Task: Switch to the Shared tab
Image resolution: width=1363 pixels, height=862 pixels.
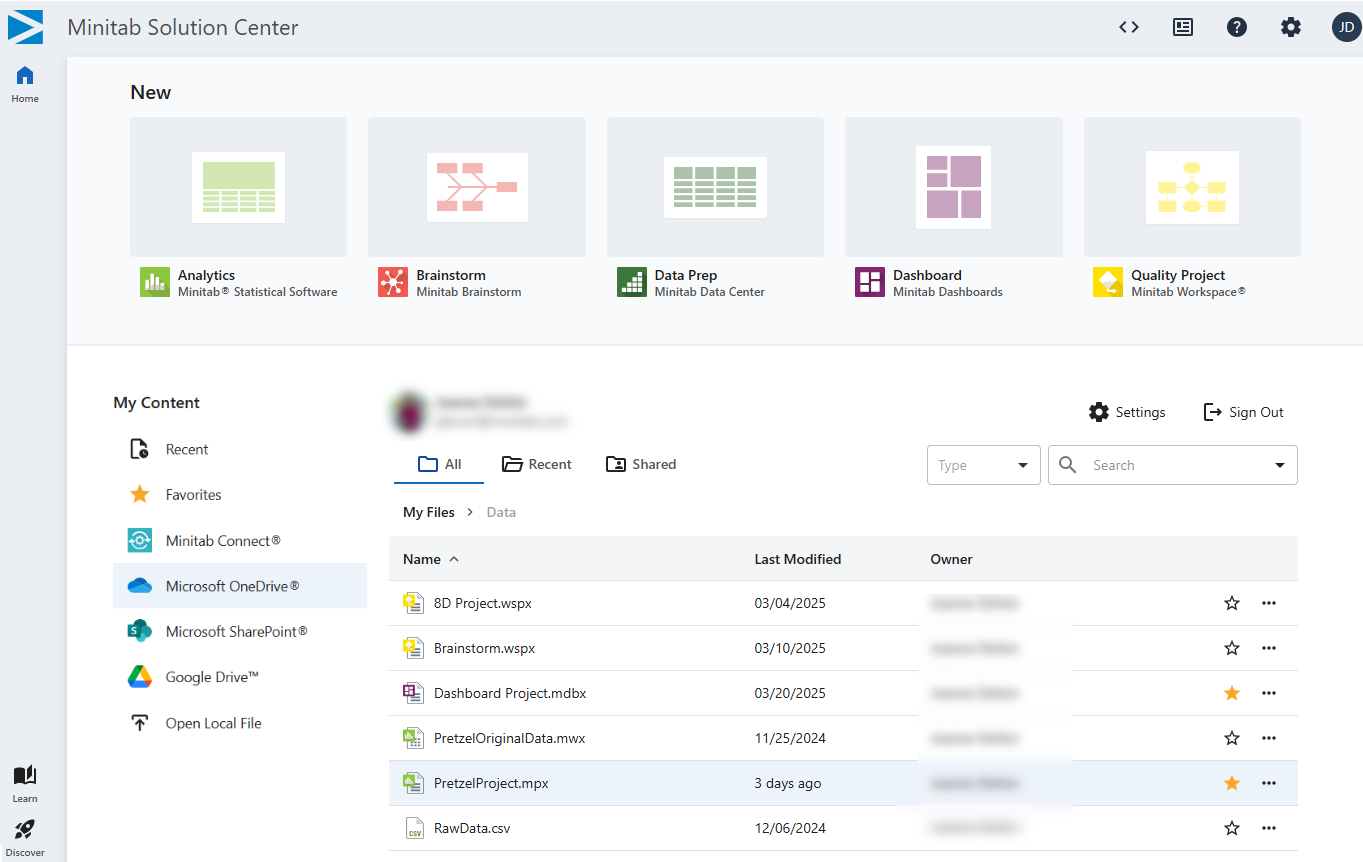Action: pos(641,464)
